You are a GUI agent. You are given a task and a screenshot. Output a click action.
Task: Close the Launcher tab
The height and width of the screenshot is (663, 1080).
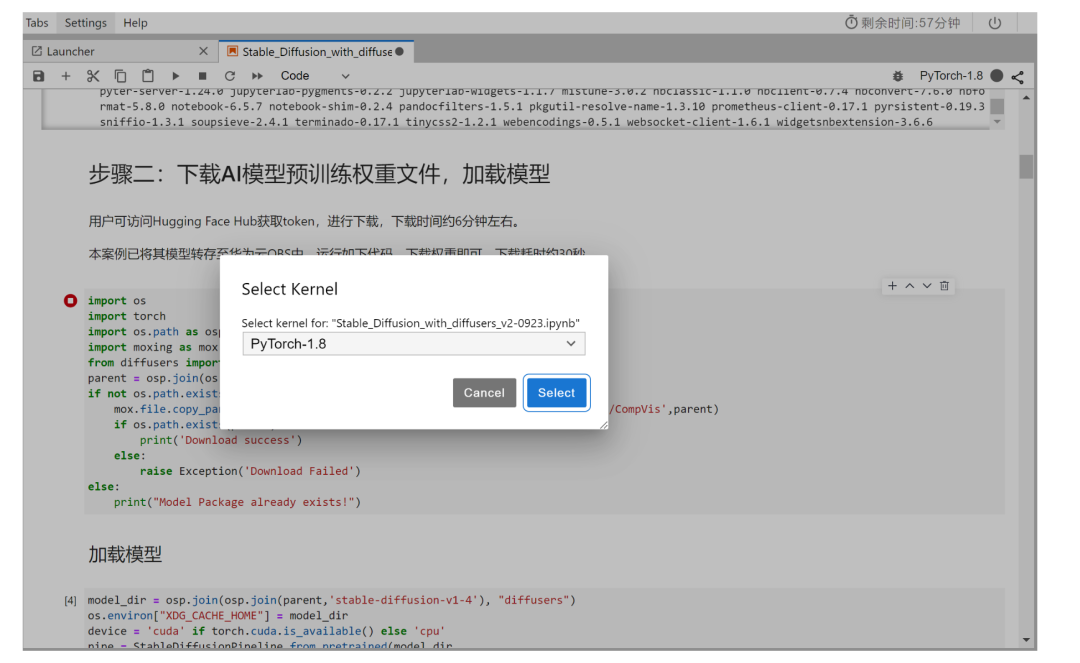(x=203, y=52)
